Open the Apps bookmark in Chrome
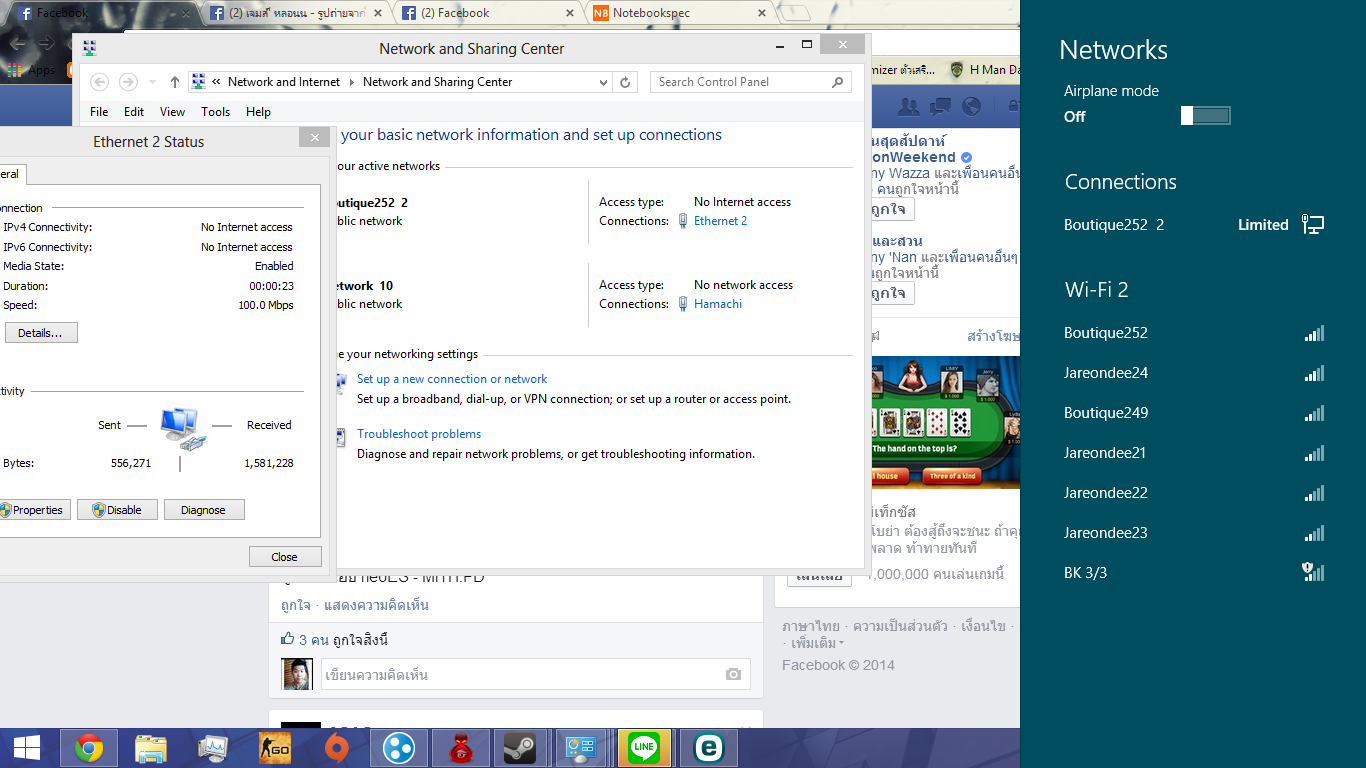 click(31, 70)
